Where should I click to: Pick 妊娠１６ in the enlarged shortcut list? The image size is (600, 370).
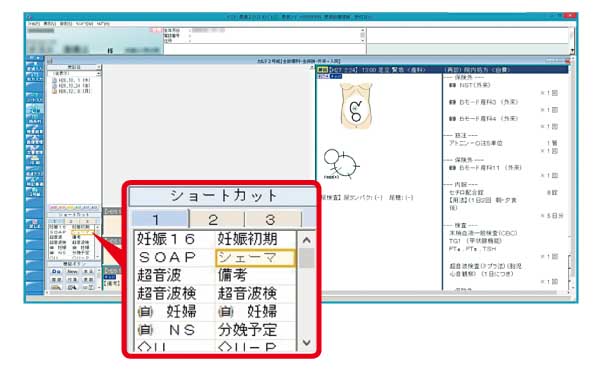[166, 240]
